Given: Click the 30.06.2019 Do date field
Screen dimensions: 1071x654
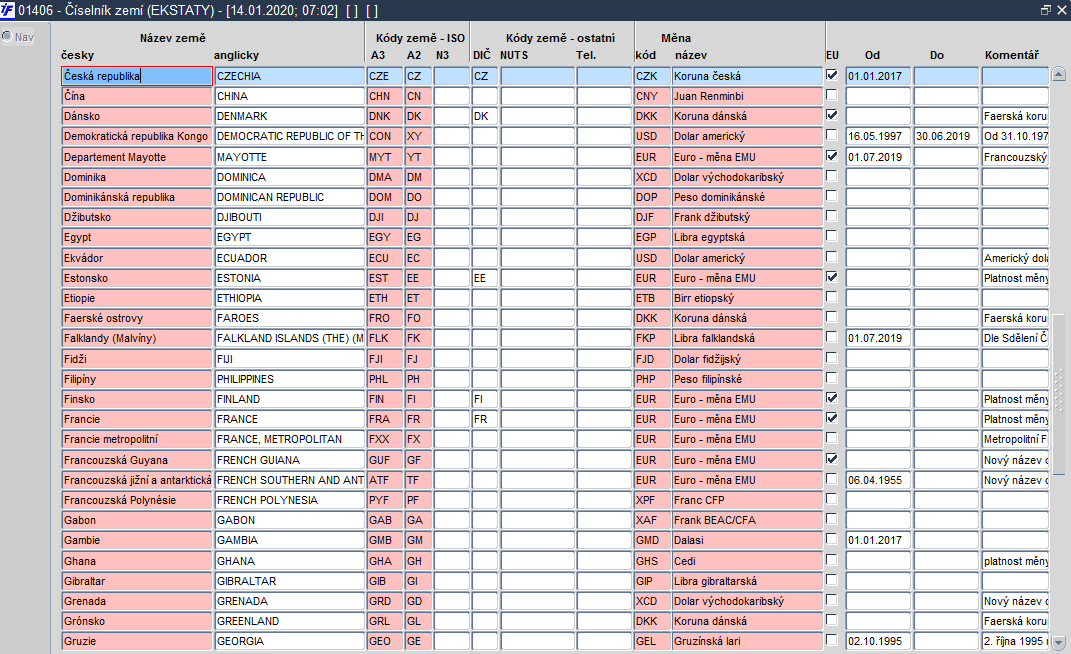Looking at the screenshot, I should click(946, 137).
